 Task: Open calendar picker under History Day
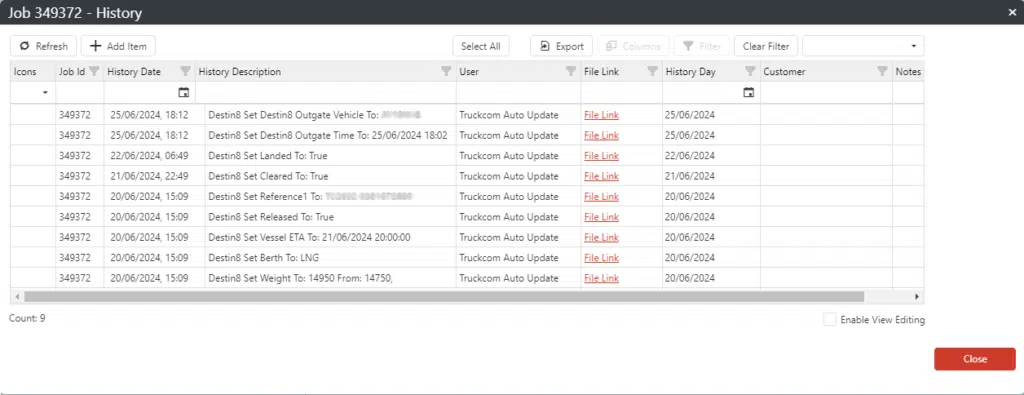[748, 93]
